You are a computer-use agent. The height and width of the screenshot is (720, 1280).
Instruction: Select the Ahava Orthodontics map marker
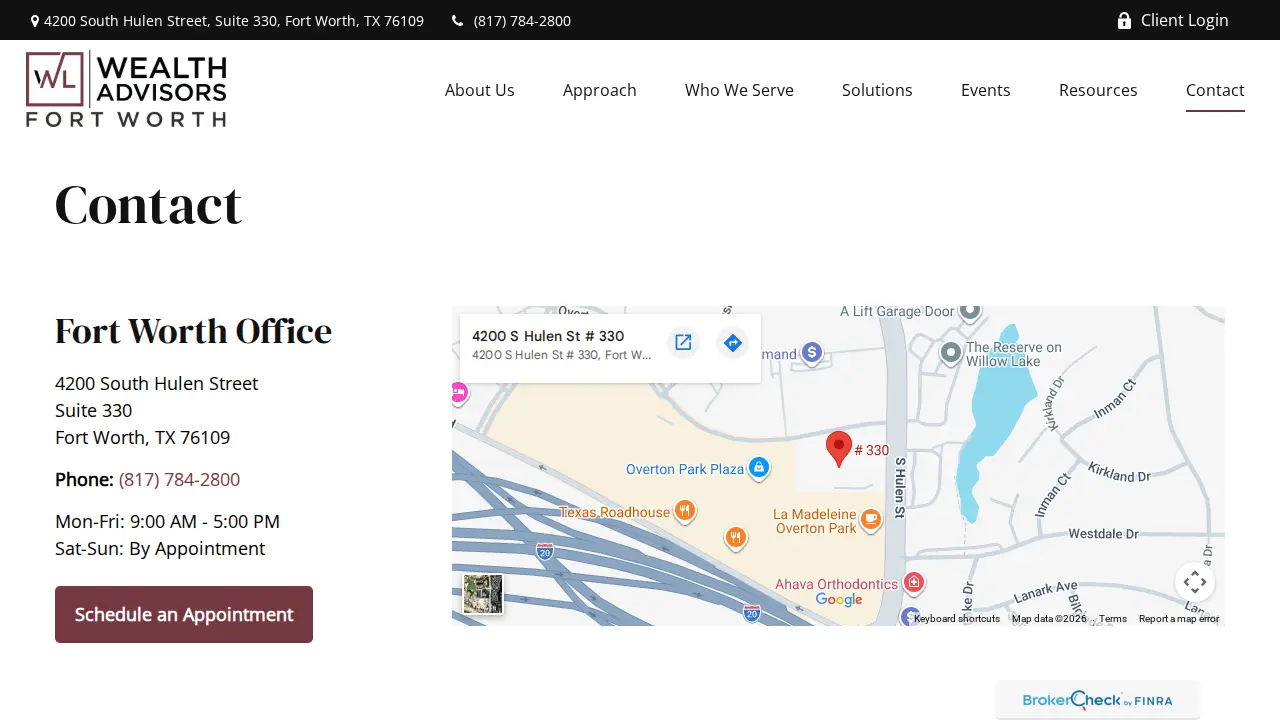(x=913, y=582)
